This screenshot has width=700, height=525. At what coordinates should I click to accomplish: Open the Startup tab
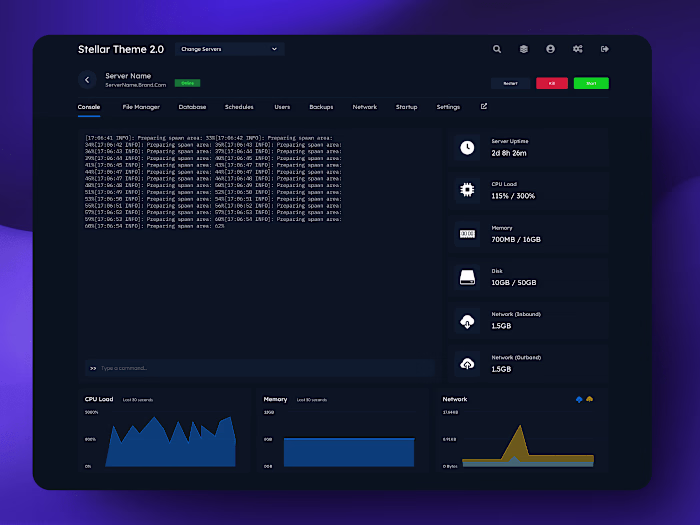point(407,107)
